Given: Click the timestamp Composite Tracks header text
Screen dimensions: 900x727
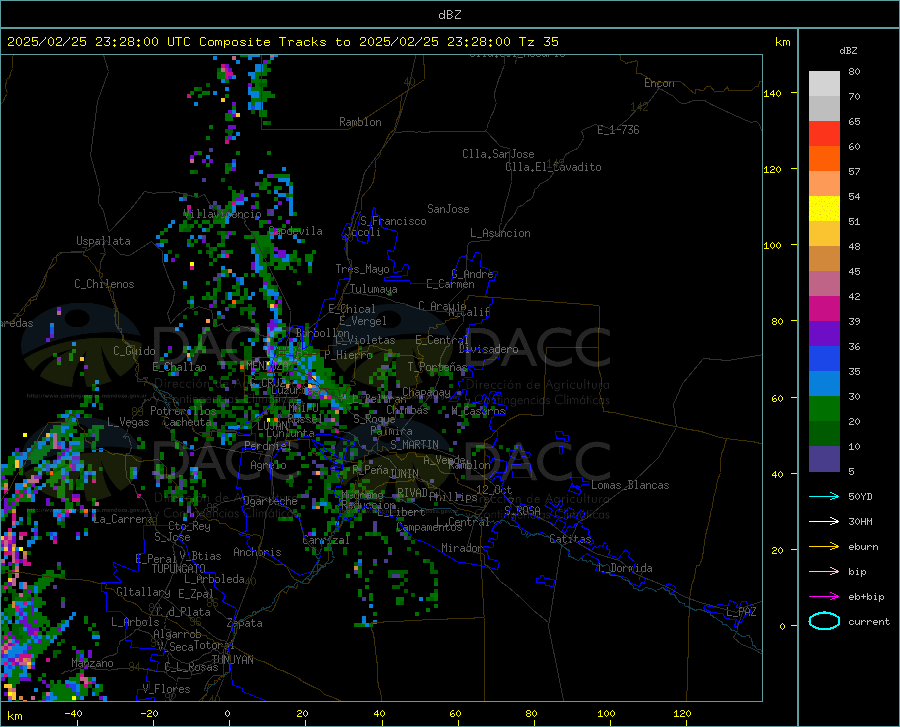Looking at the screenshot, I should (x=282, y=42).
